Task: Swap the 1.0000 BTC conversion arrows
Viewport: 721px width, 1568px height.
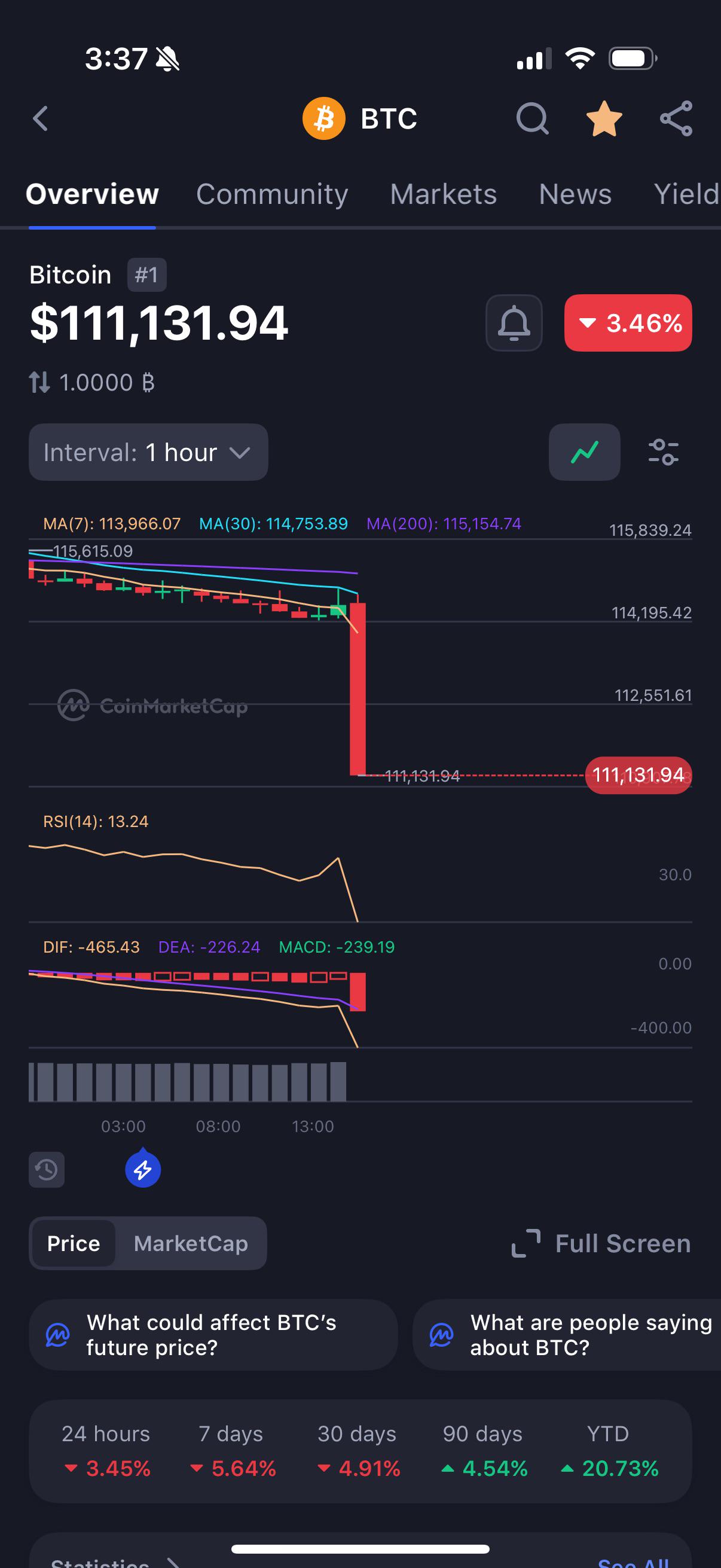Action: pyautogui.click(x=39, y=382)
